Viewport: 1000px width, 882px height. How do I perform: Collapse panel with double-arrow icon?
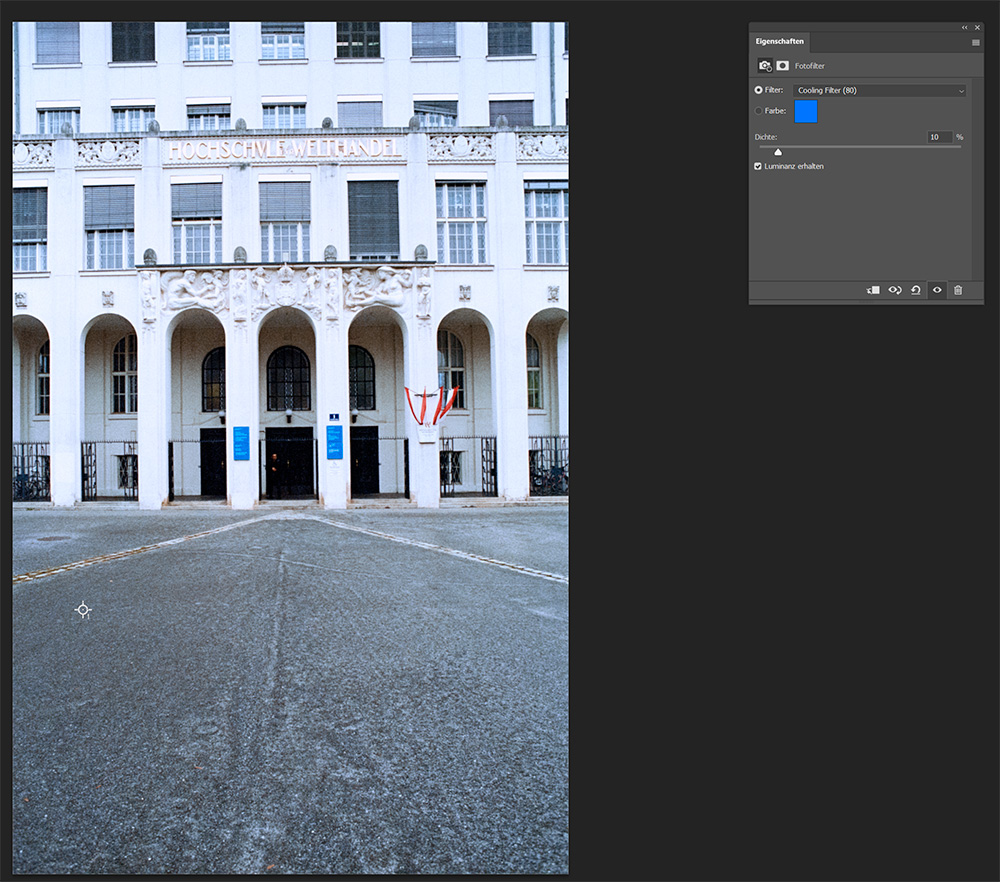click(964, 27)
